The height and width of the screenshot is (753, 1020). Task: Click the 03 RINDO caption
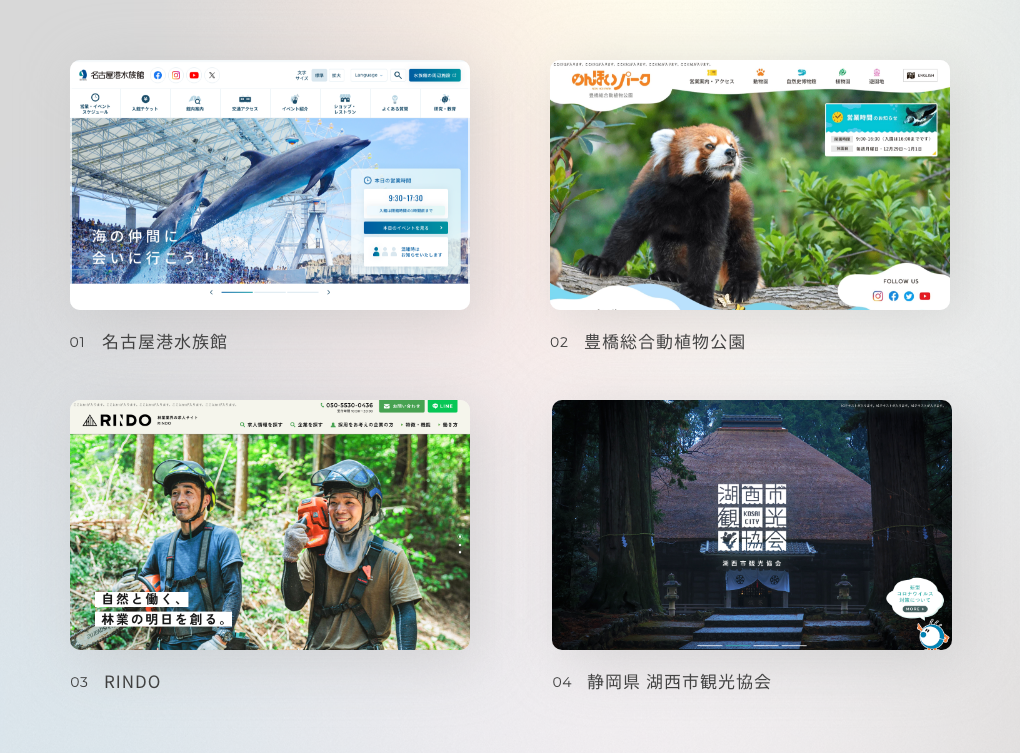click(115, 682)
